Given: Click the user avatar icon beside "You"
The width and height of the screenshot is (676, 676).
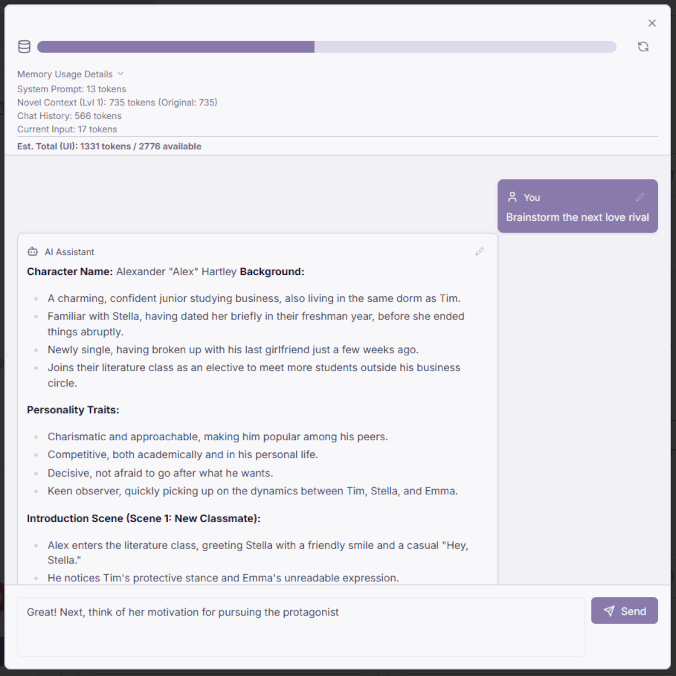Looking at the screenshot, I should click(x=512, y=197).
